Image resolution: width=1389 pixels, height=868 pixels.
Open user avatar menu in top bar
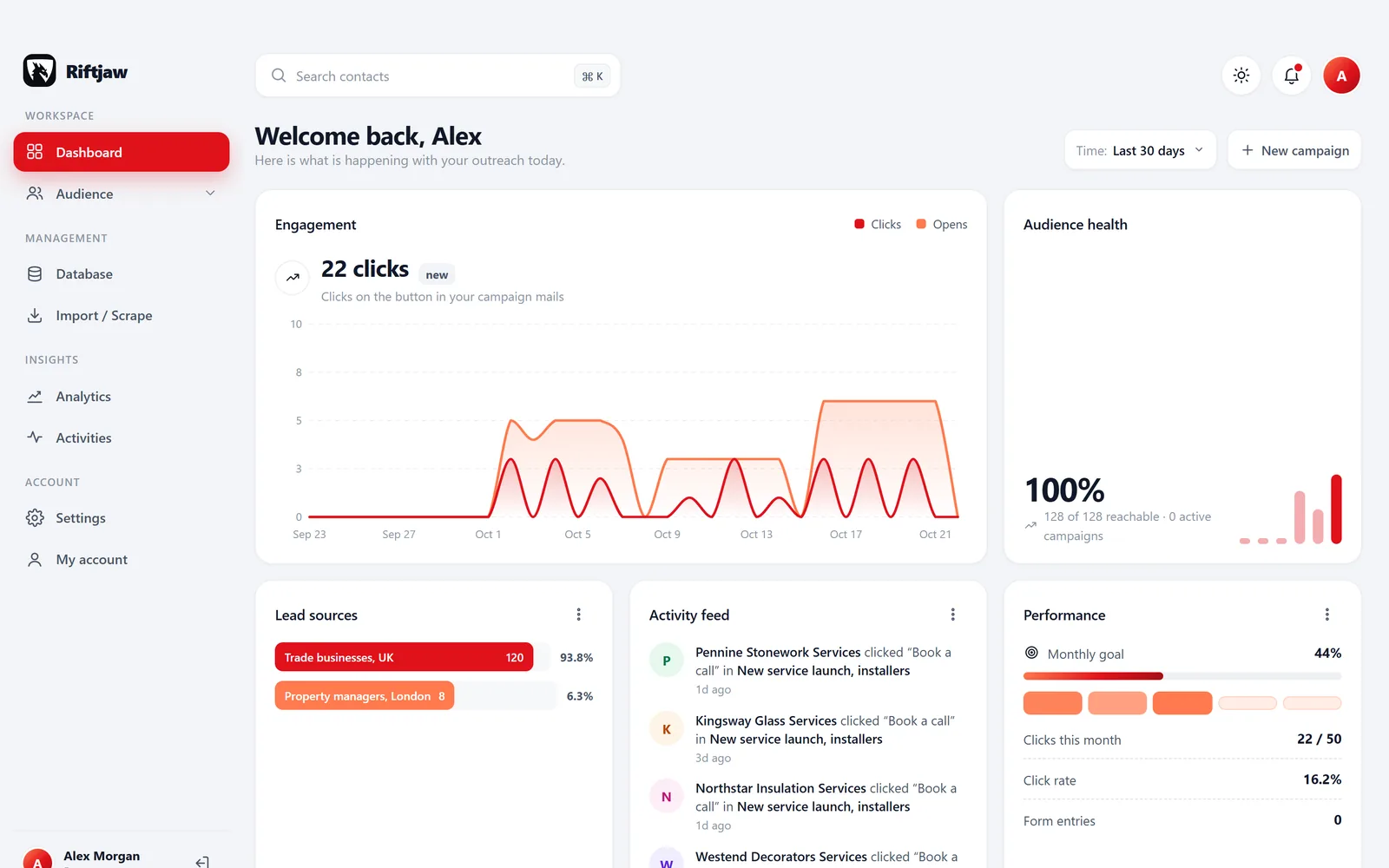pyautogui.click(x=1341, y=76)
